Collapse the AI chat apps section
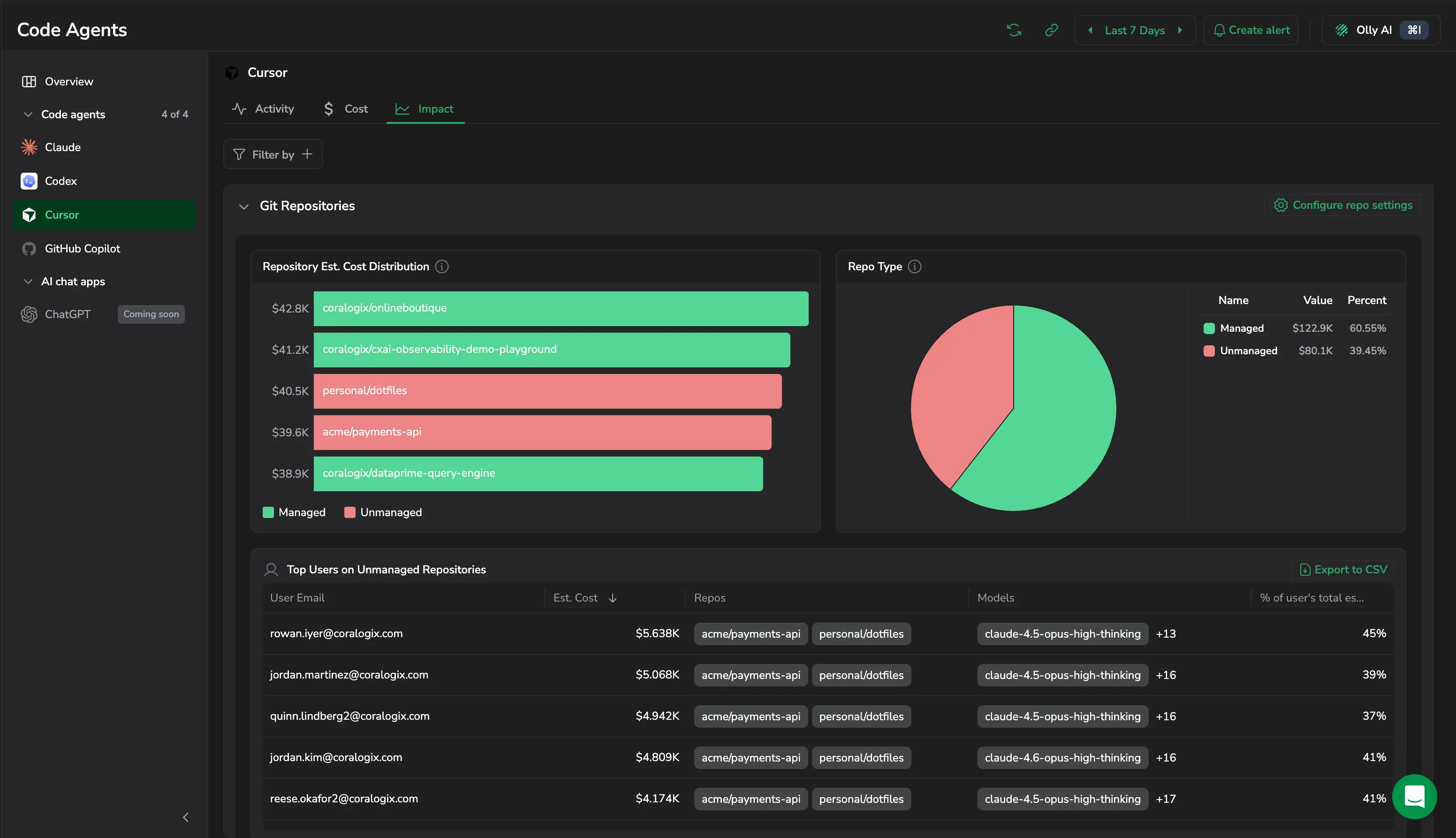 pyautogui.click(x=28, y=282)
